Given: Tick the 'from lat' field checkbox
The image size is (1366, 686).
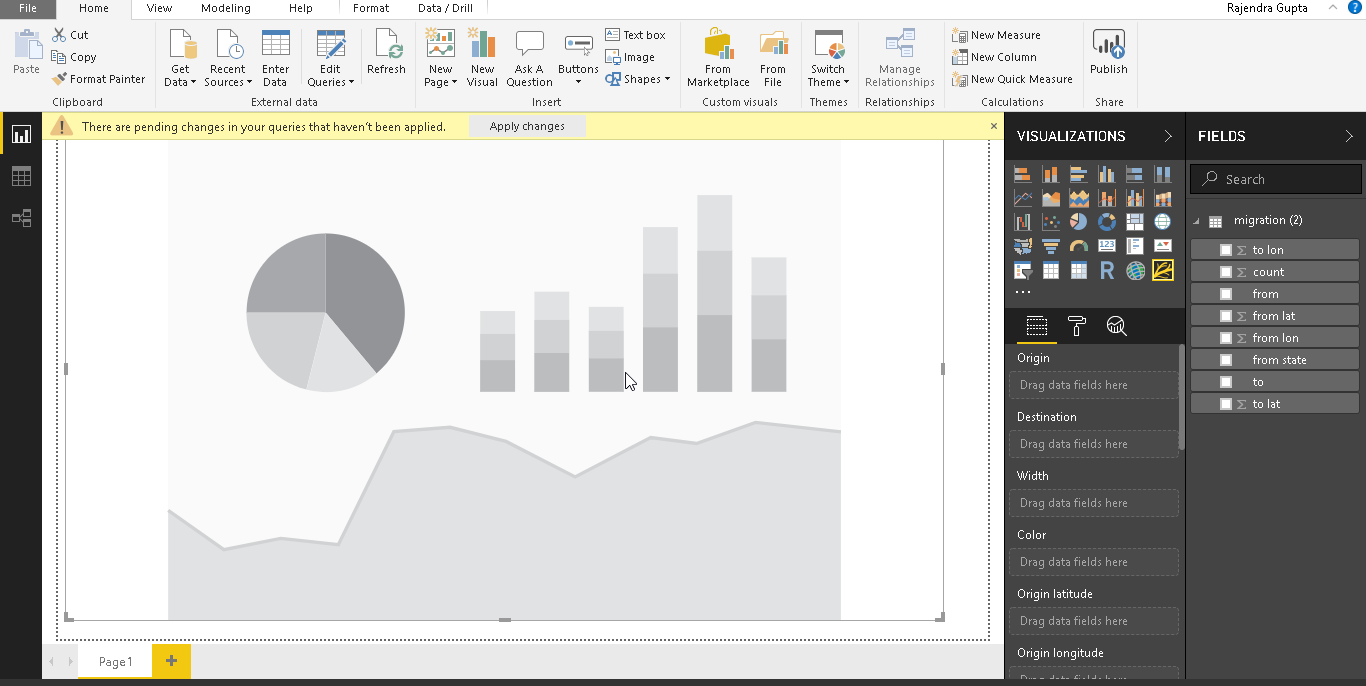Looking at the screenshot, I should [1226, 316].
